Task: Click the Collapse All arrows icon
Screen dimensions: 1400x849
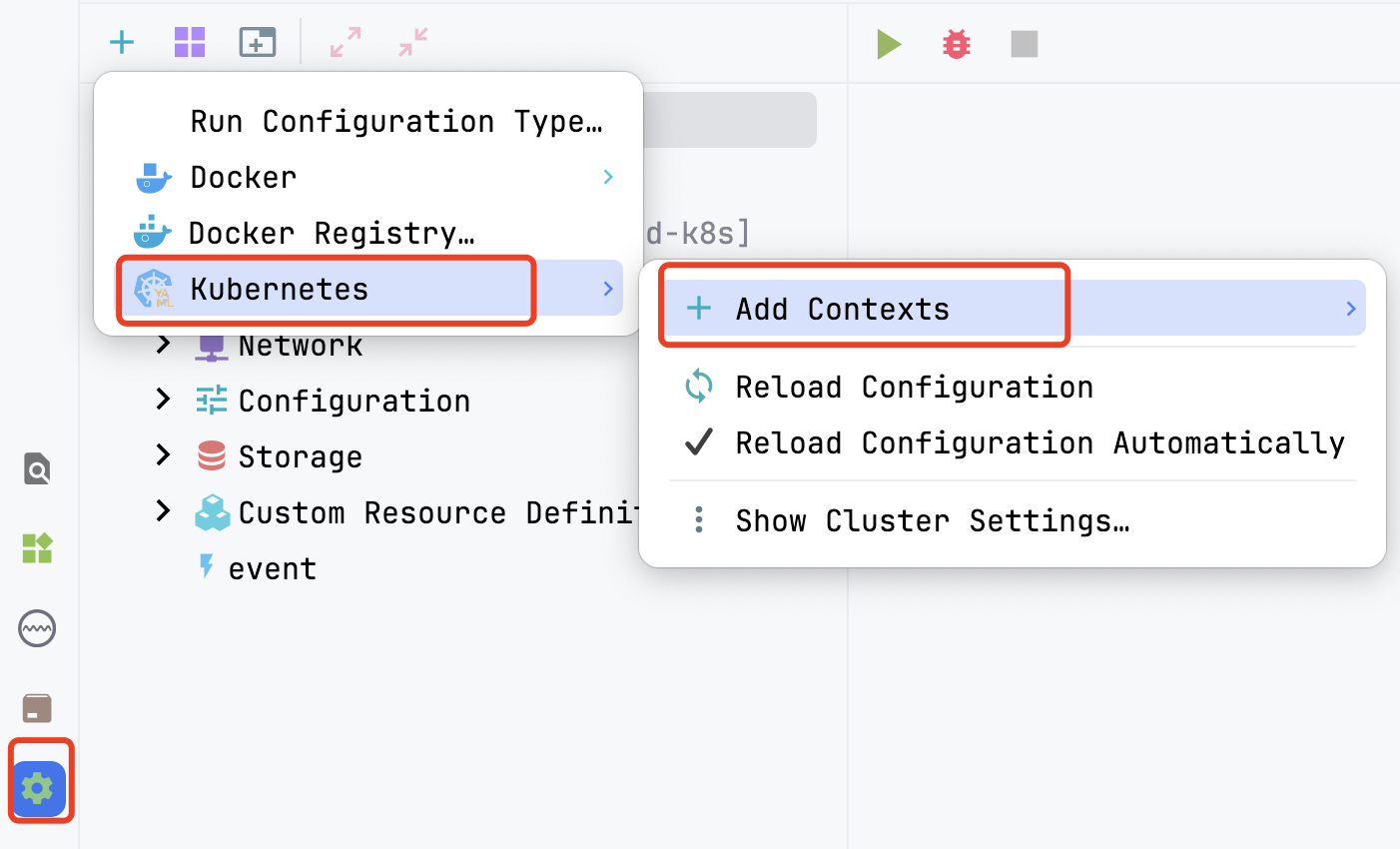Action: click(x=413, y=42)
